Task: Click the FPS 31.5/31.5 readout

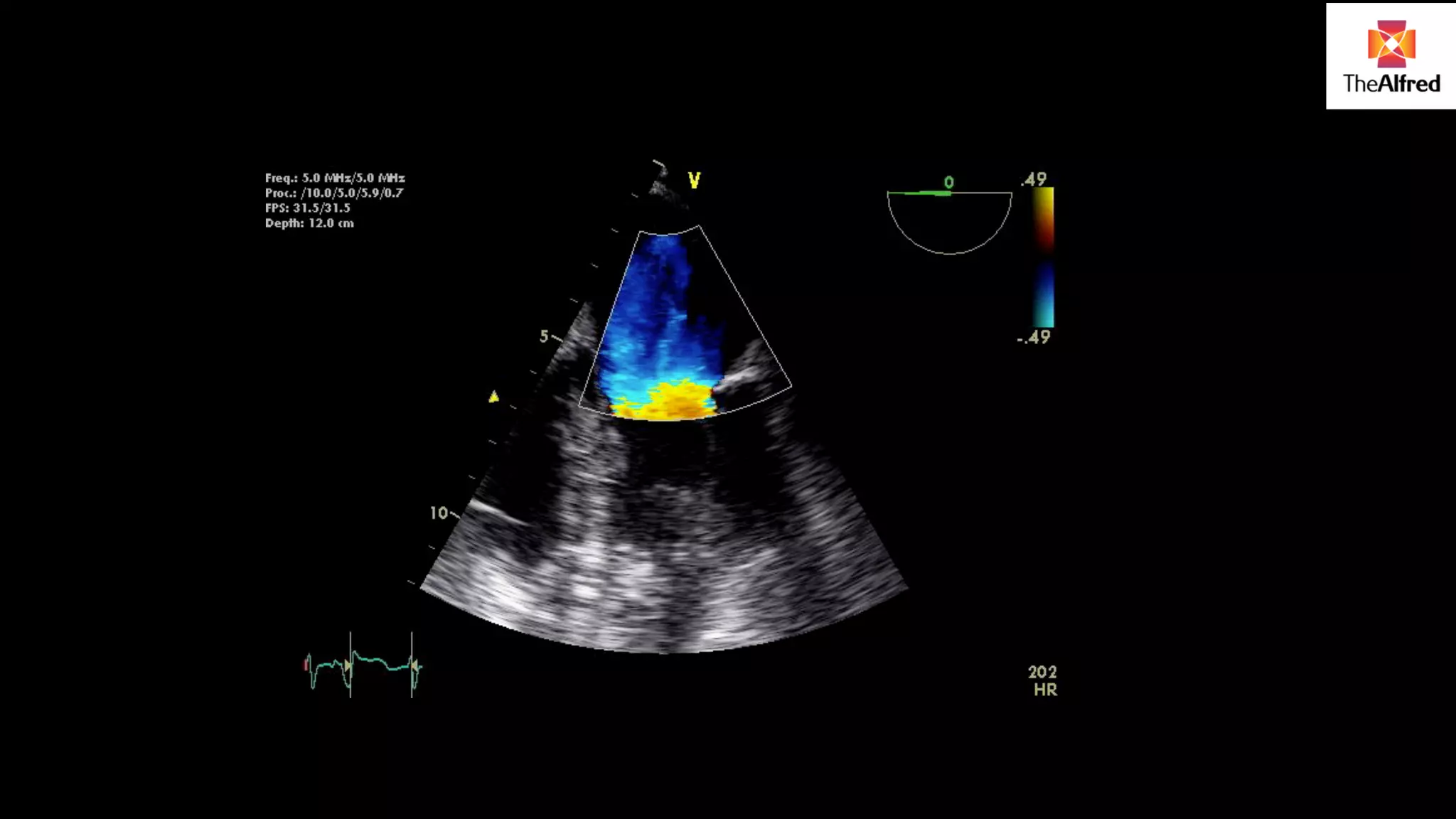Action: coord(307,208)
